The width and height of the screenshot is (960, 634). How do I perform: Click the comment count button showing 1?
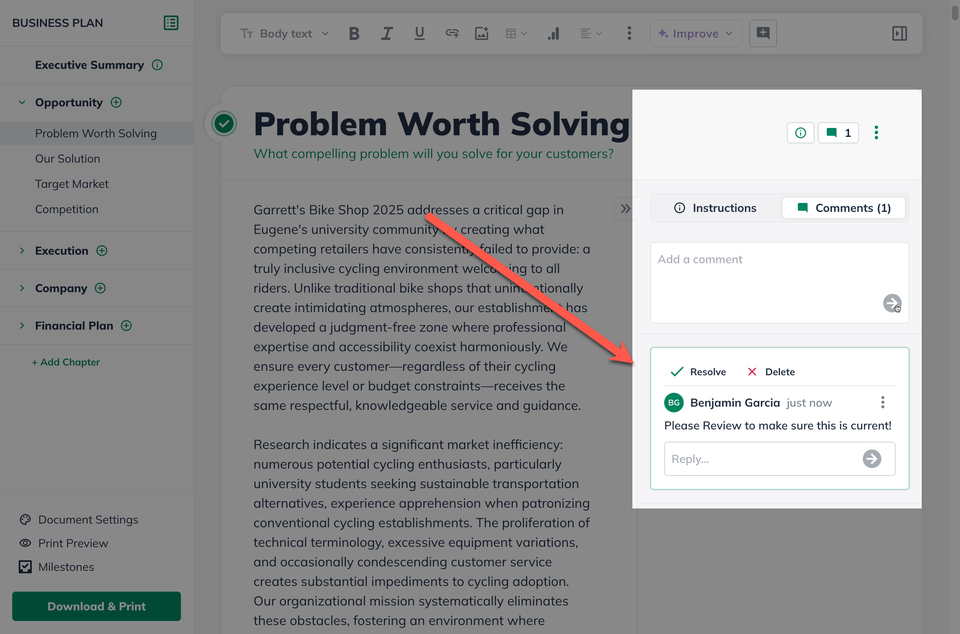838,133
